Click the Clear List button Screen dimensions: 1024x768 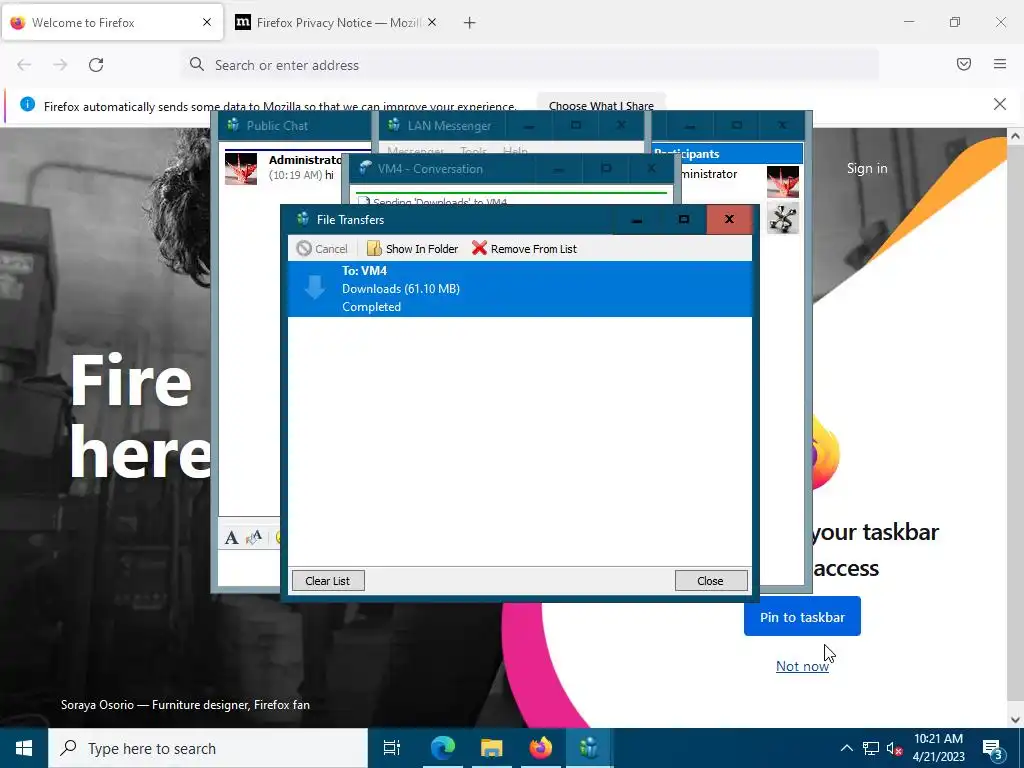(327, 581)
